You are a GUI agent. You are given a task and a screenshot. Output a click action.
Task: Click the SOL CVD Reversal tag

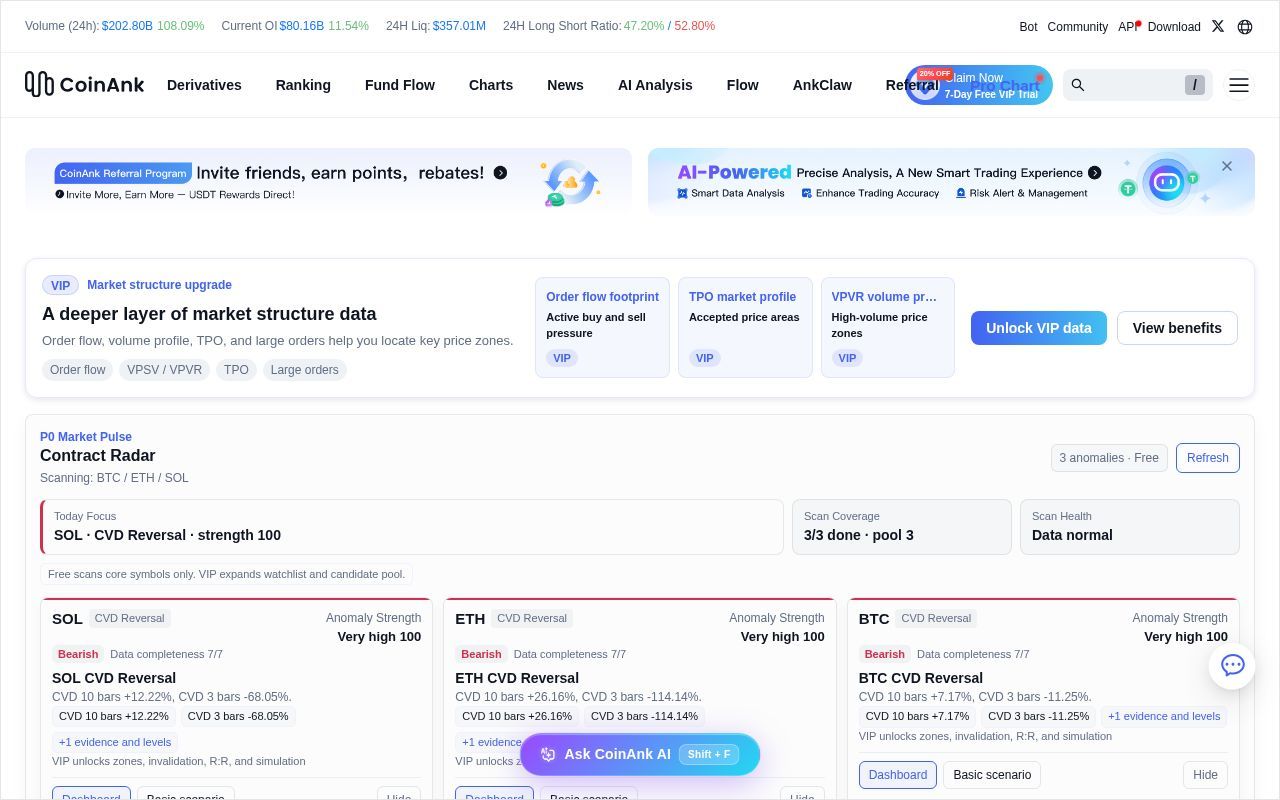[x=130, y=618]
